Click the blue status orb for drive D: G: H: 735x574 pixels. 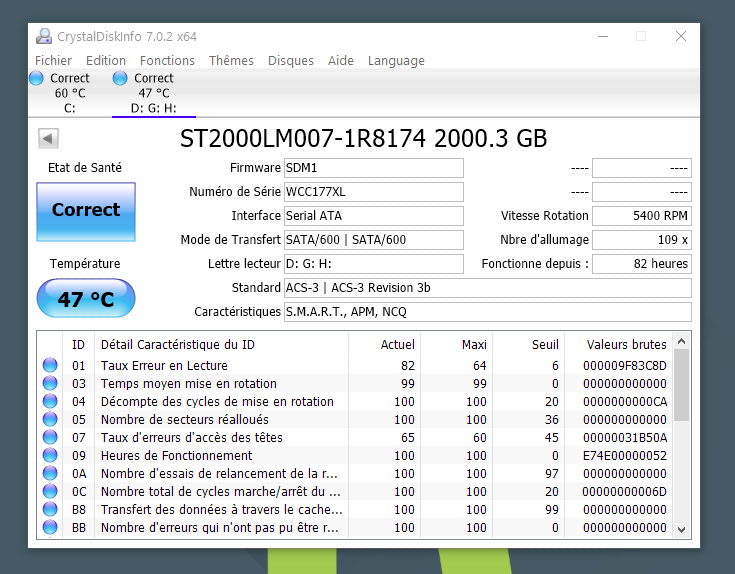120,78
